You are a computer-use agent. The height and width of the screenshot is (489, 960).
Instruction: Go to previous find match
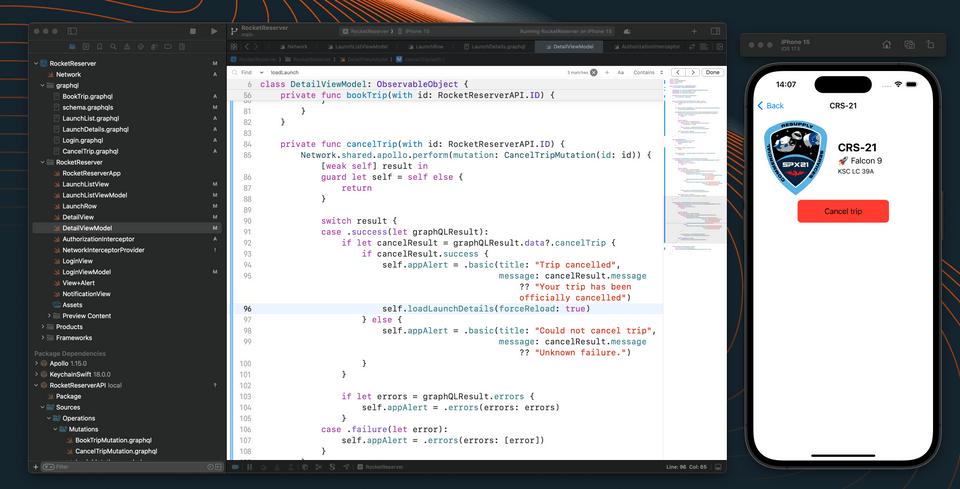click(x=678, y=72)
